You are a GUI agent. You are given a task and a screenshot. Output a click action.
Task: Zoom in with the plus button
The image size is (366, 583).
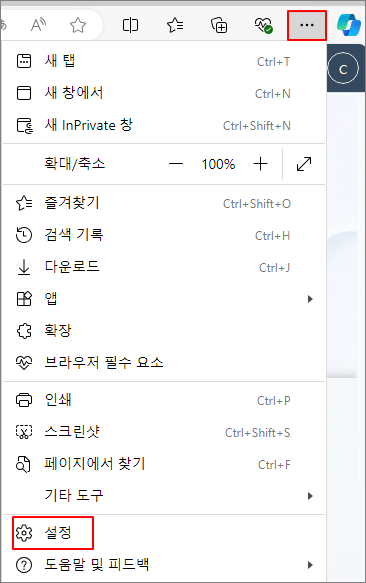(261, 164)
